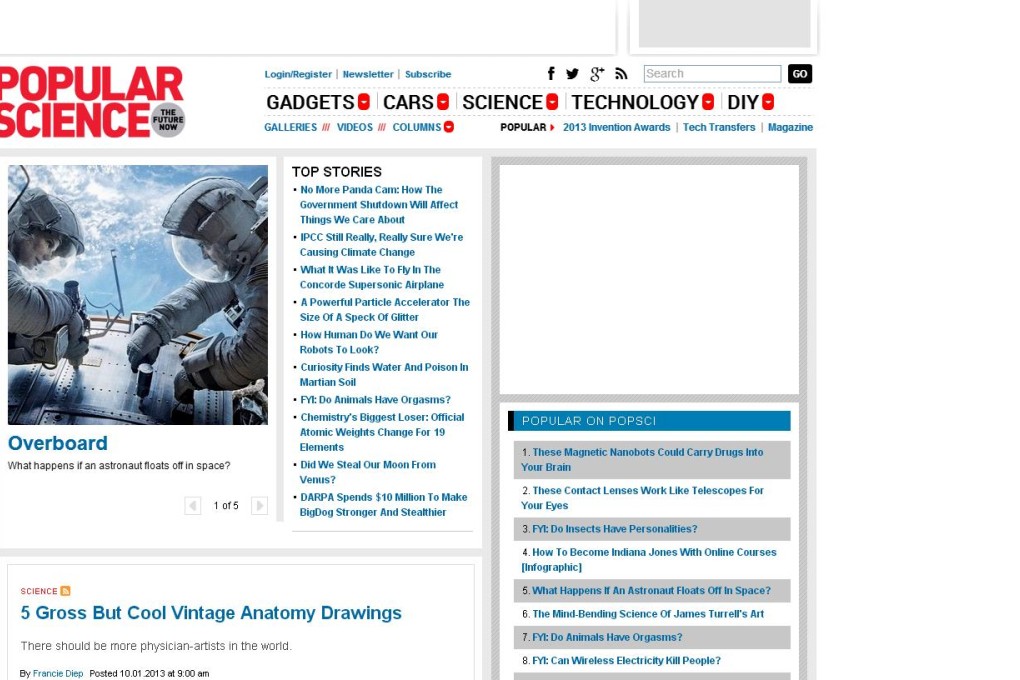Click the Facebook icon in the header
The width and height of the screenshot is (1020, 680).
tap(551, 73)
